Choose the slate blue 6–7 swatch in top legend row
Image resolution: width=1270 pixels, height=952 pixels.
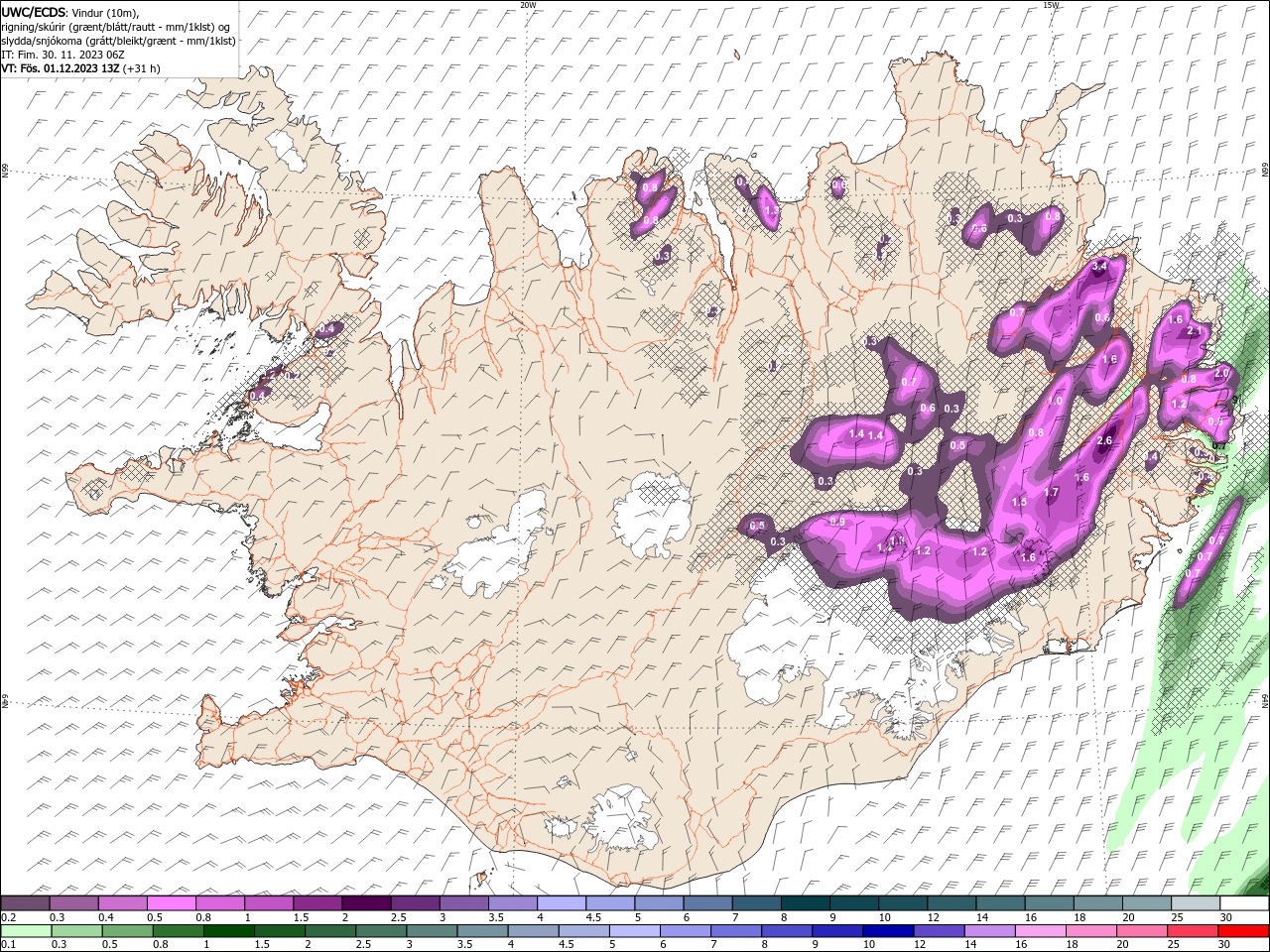click(707, 903)
